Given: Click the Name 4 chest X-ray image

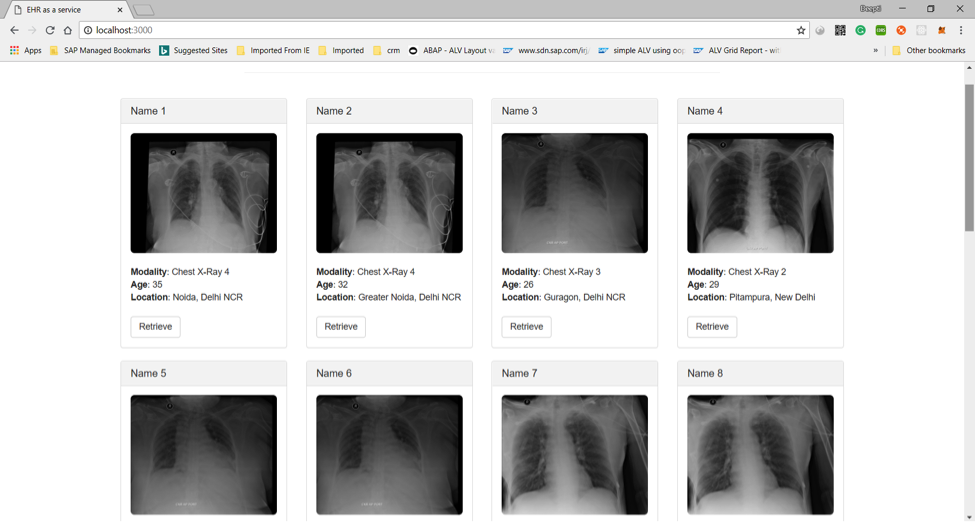Looking at the screenshot, I should click(x=760, y=193).
